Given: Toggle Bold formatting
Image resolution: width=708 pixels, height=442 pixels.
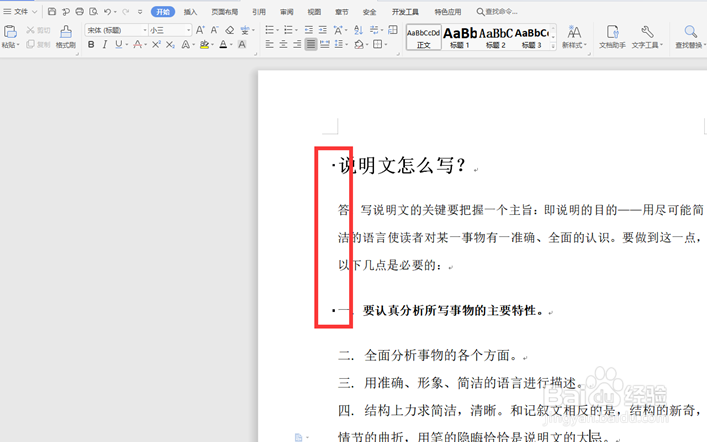Looking at the screenshot, I should tap(91, 44).
